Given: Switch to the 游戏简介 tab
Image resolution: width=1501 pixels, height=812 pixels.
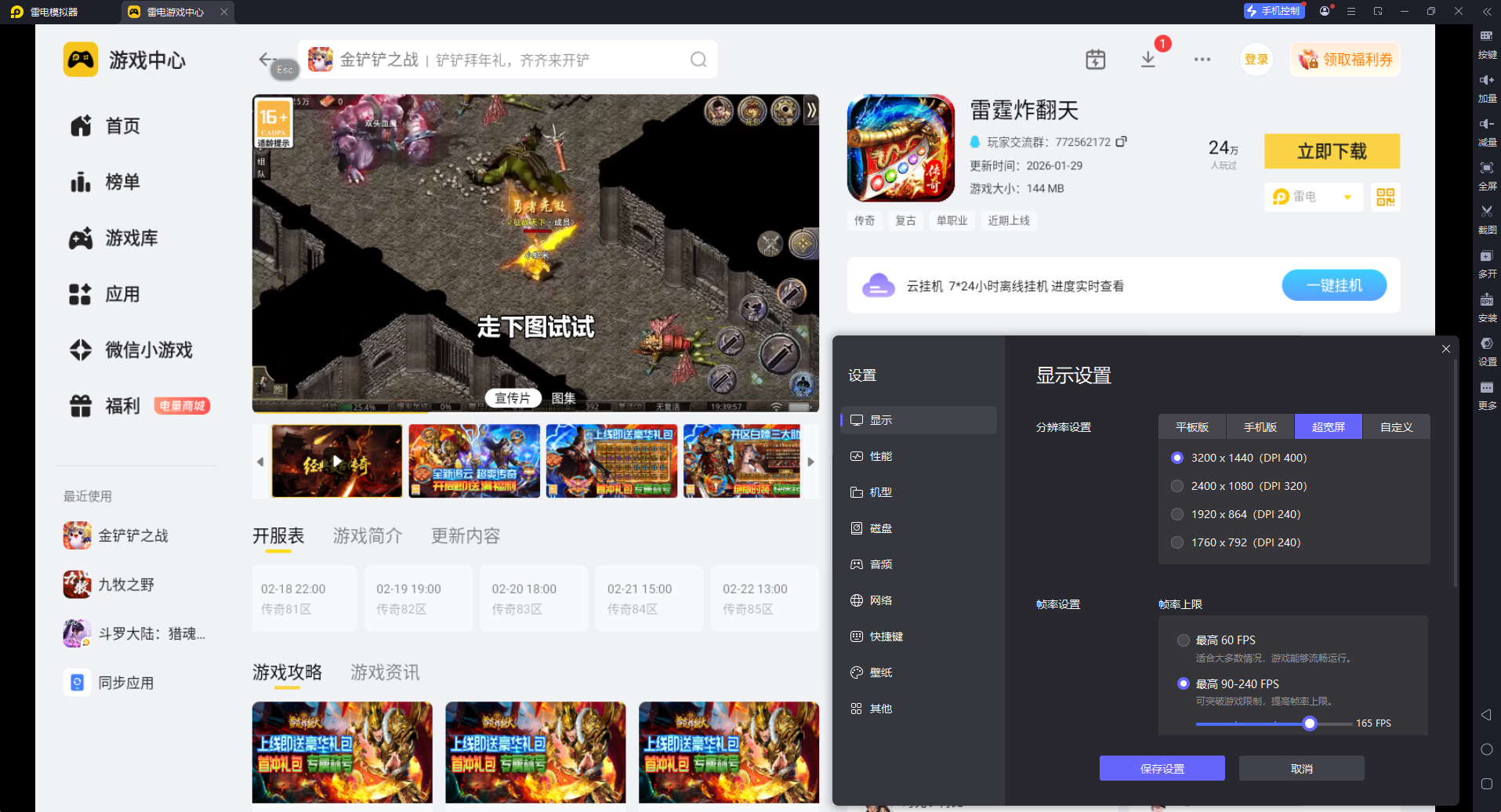Looking at the screenshot, I should (368, 536).
